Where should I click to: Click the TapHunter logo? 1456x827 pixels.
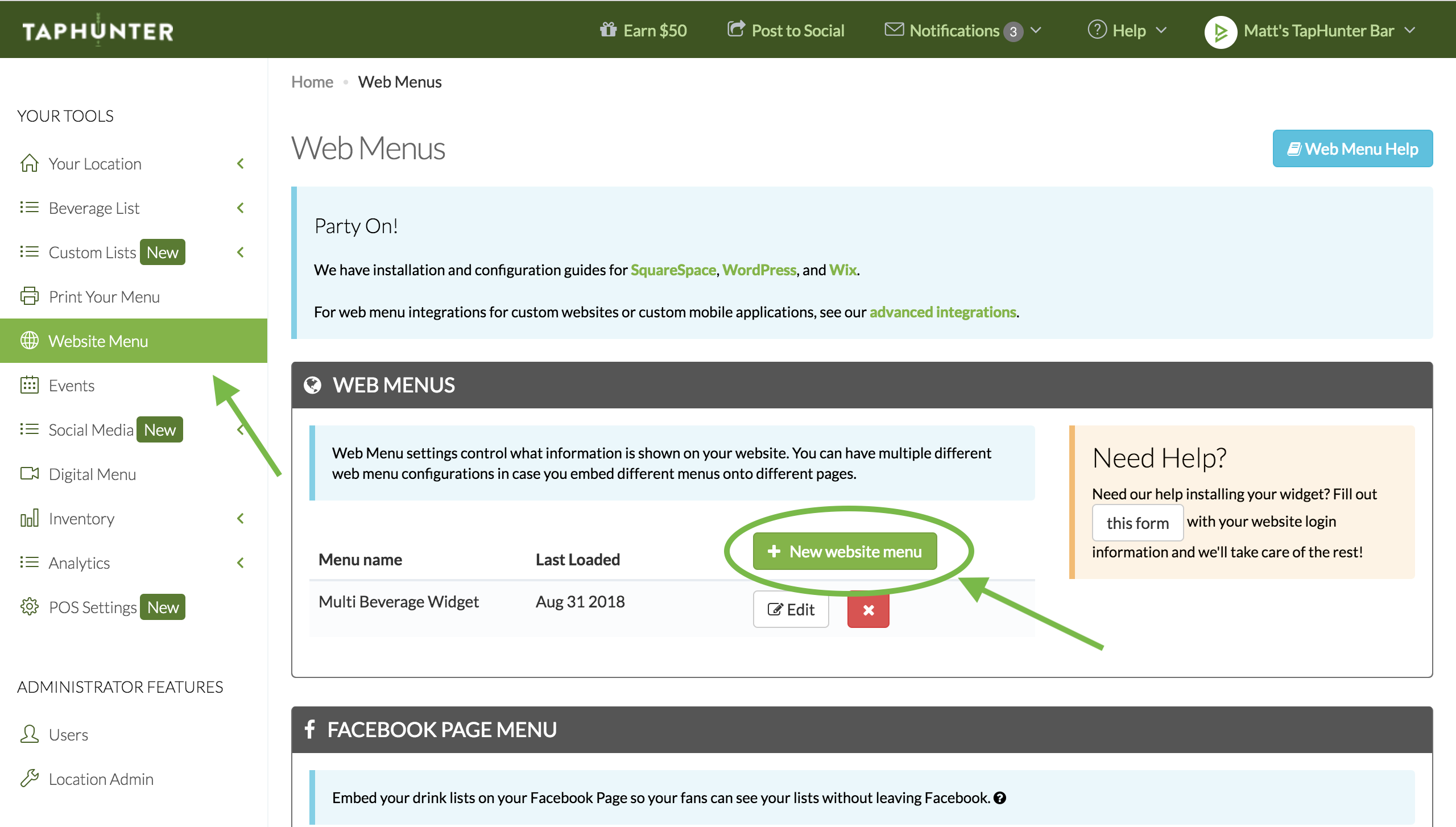pos(98,30)
